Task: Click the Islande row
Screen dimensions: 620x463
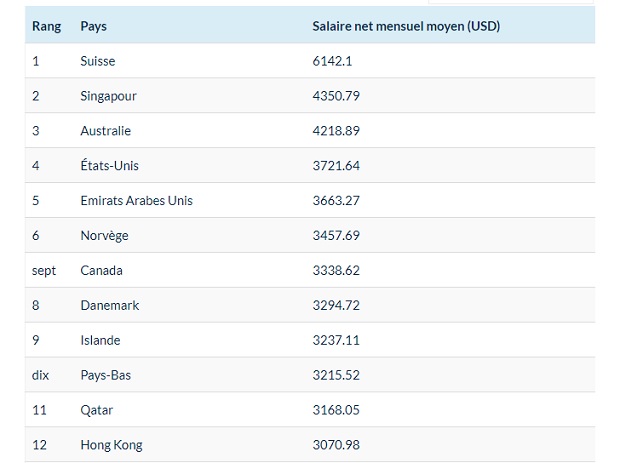Action: 310,340
